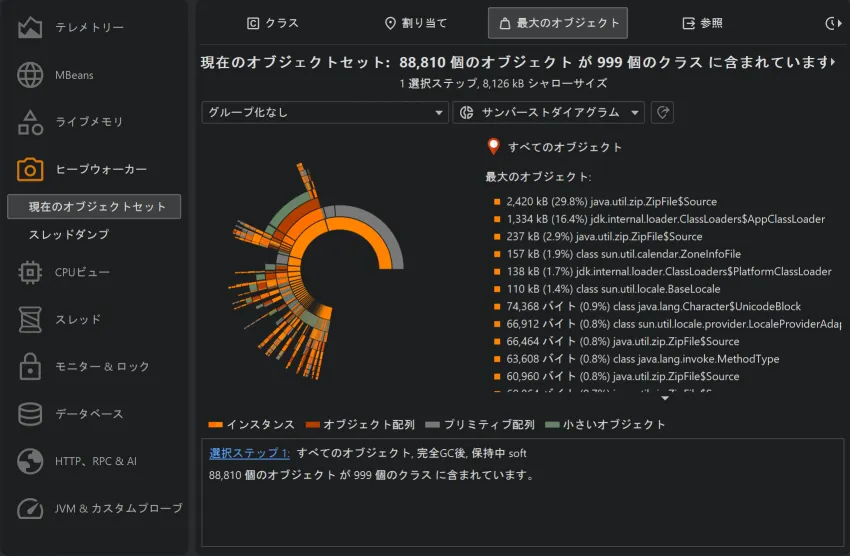850x556 pixels.
Task: Select 現在のオブジェクトセット in the sidebar
Action: 94,206
